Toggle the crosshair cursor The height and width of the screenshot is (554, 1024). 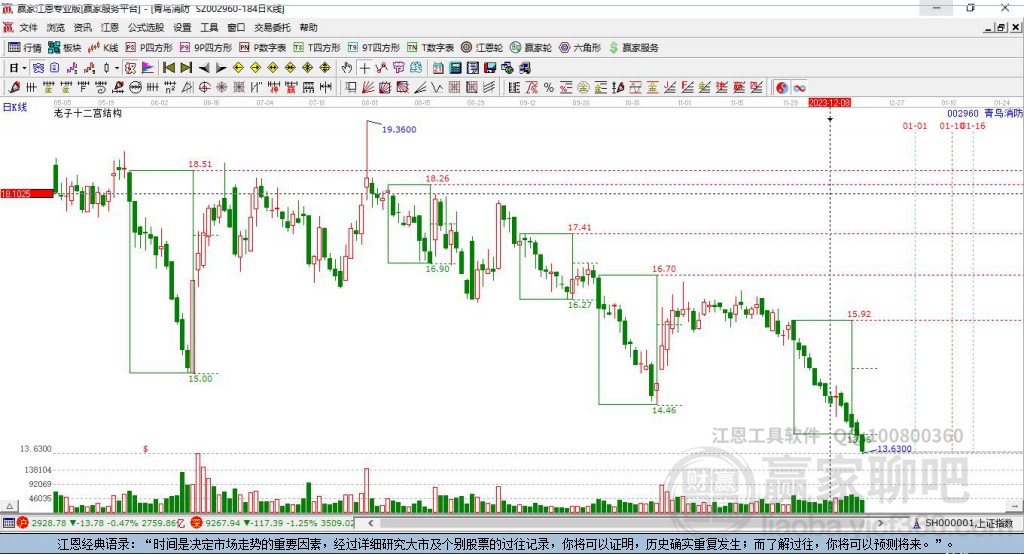click(x=364, y=68)
